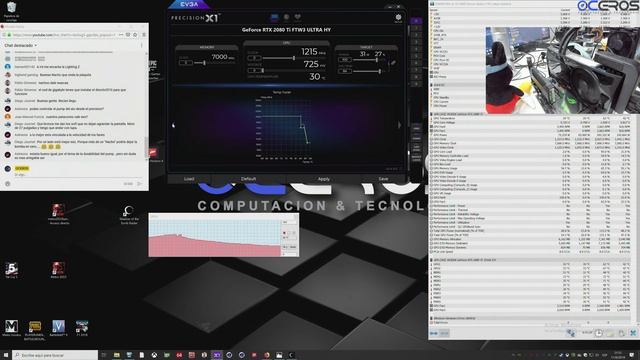Open chat options three-dot menu
Screen dimensions: 640x360
(x=142, y=45)
